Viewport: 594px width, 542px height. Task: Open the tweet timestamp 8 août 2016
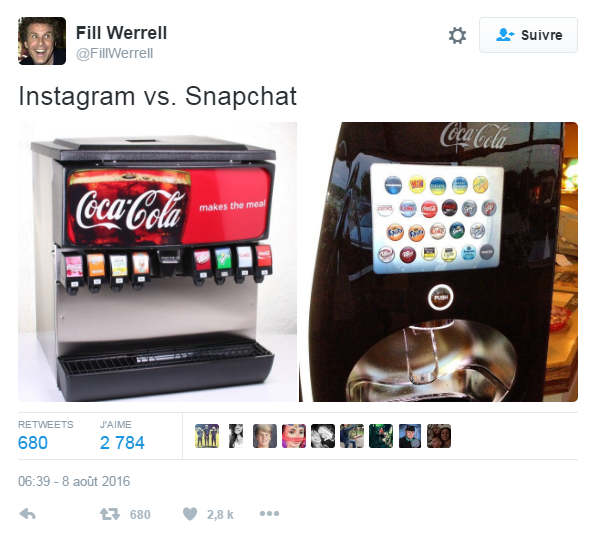pos(74,481)
